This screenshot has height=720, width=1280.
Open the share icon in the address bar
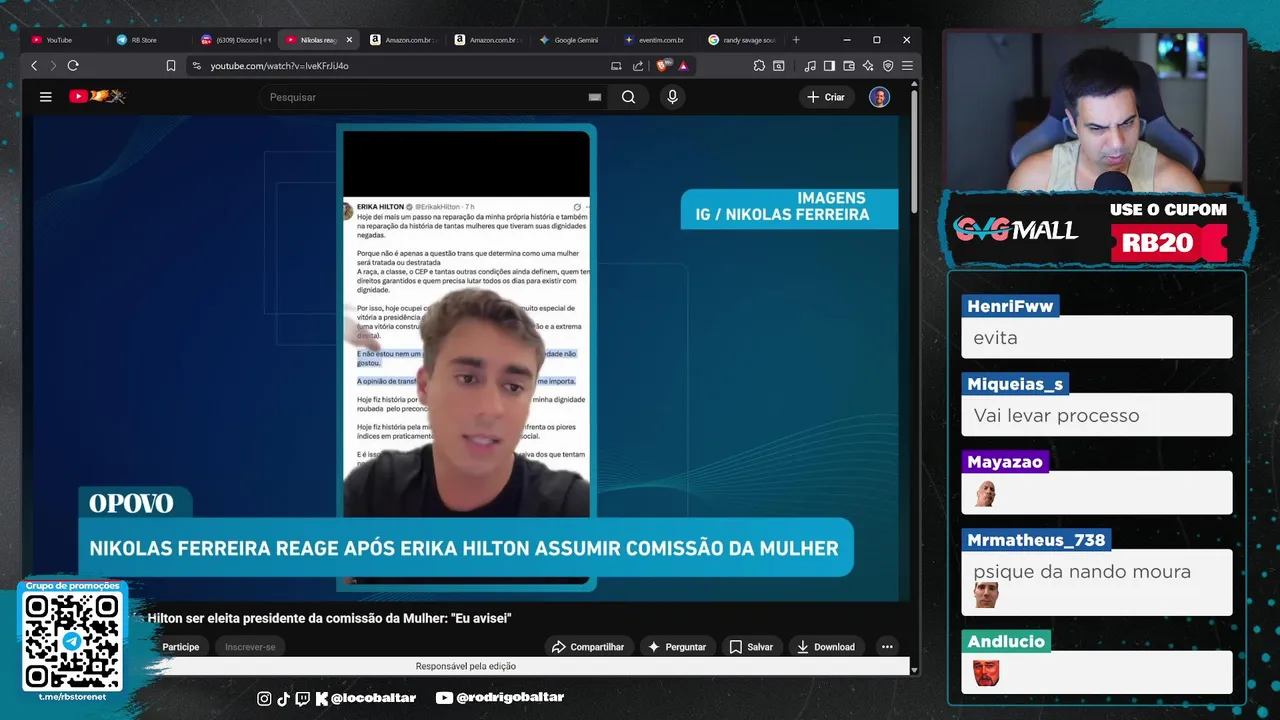[638, 66]
